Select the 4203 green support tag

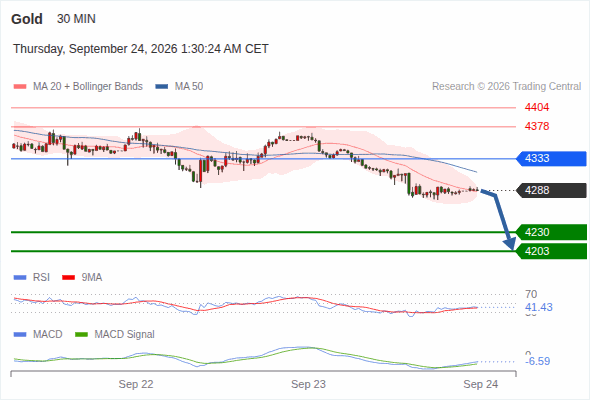click(551, 251)
